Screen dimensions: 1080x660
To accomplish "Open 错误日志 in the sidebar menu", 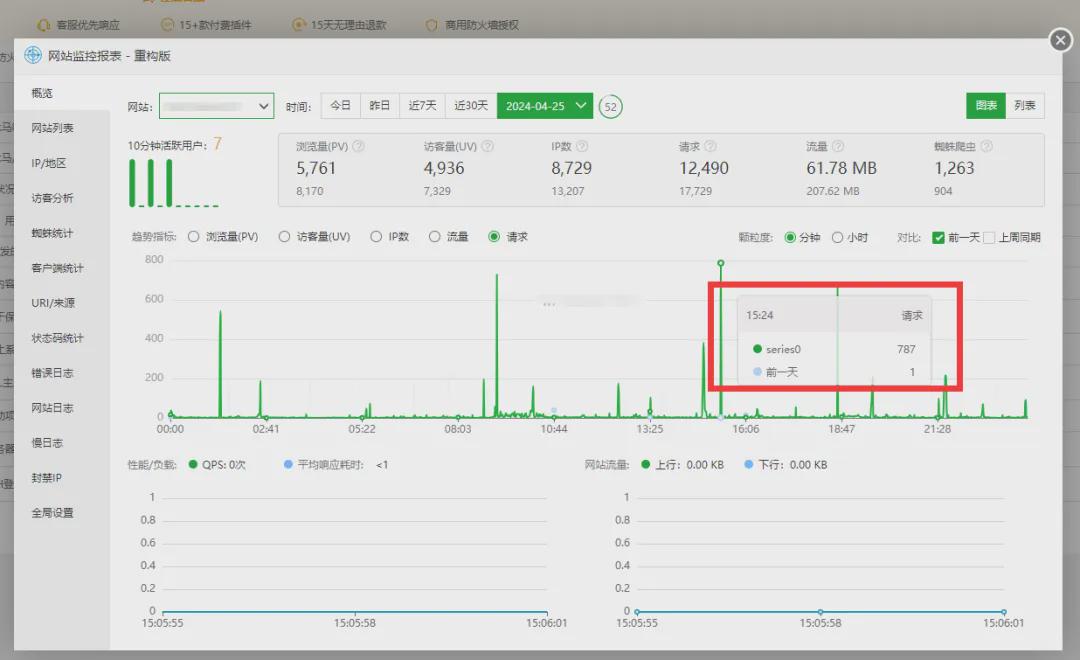I will pyautogui.click(x=52, y=373).
